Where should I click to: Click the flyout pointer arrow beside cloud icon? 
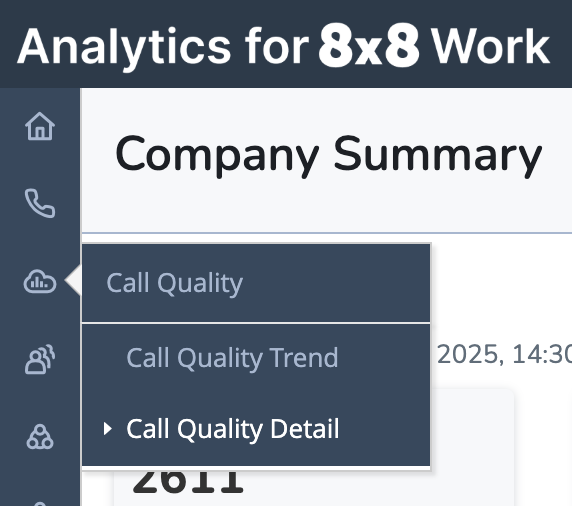pos(73,281)
